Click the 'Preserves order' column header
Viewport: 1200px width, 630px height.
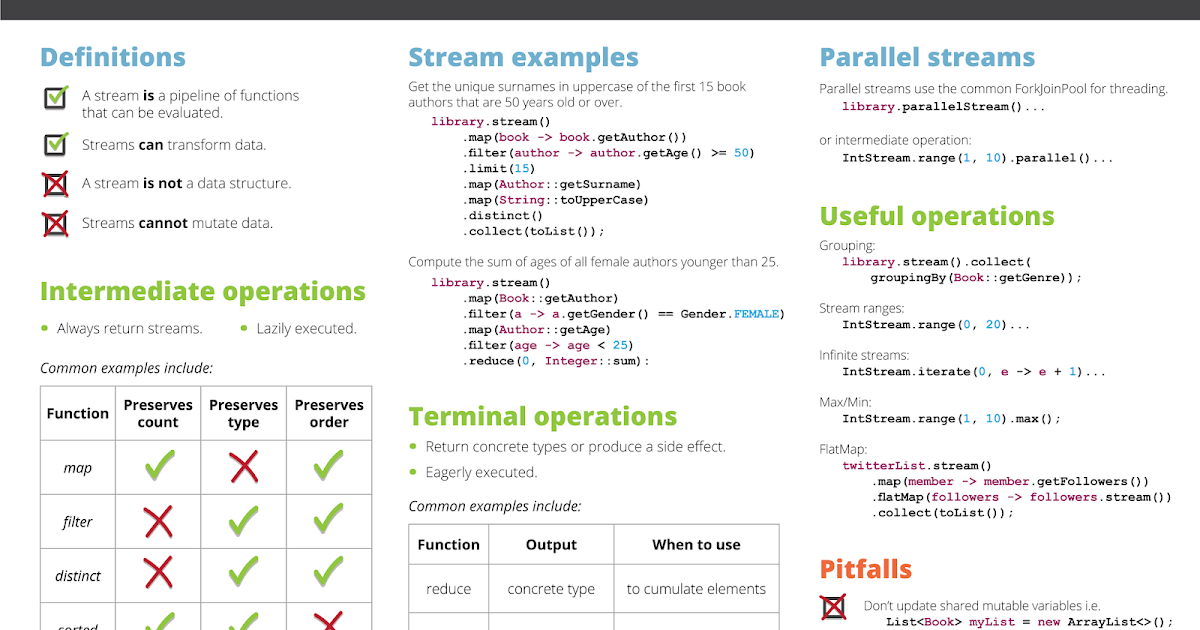pyautogui.click(x=329, y=413)
